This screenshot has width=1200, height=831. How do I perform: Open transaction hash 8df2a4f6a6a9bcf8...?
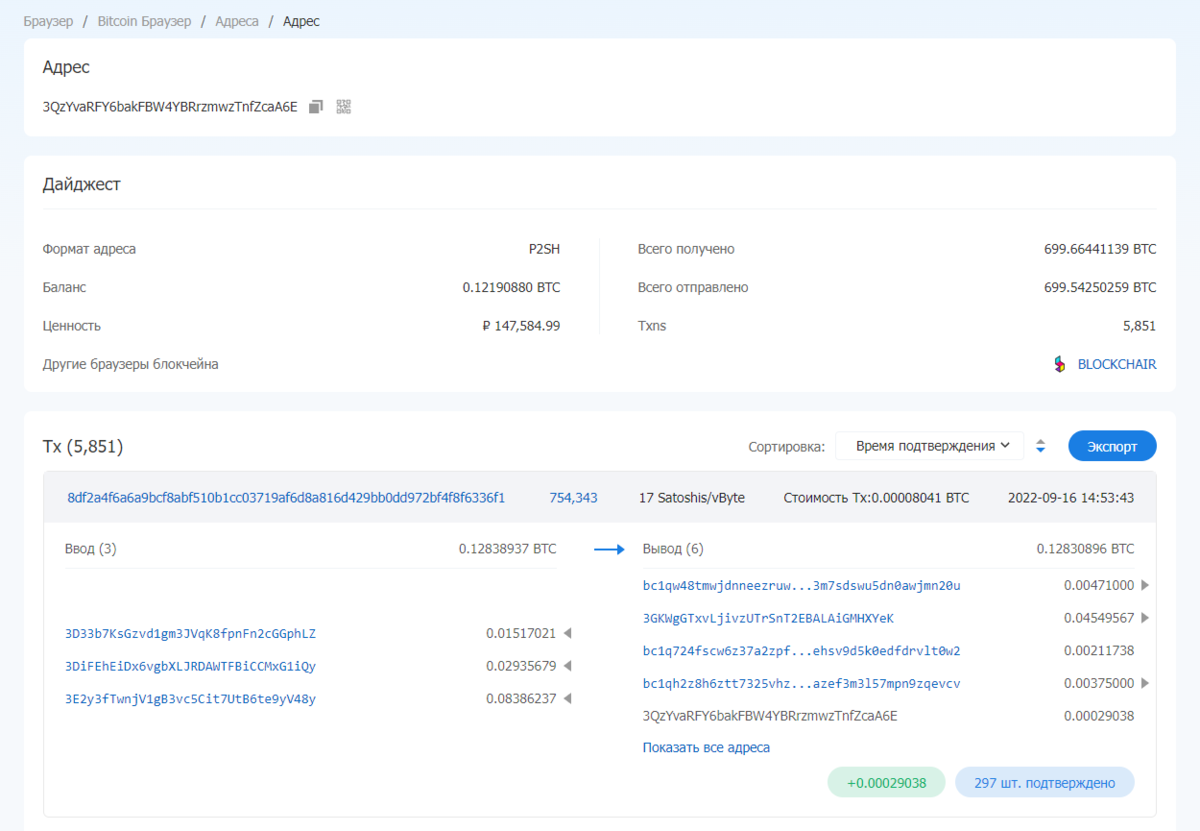[x=286, y=497]
